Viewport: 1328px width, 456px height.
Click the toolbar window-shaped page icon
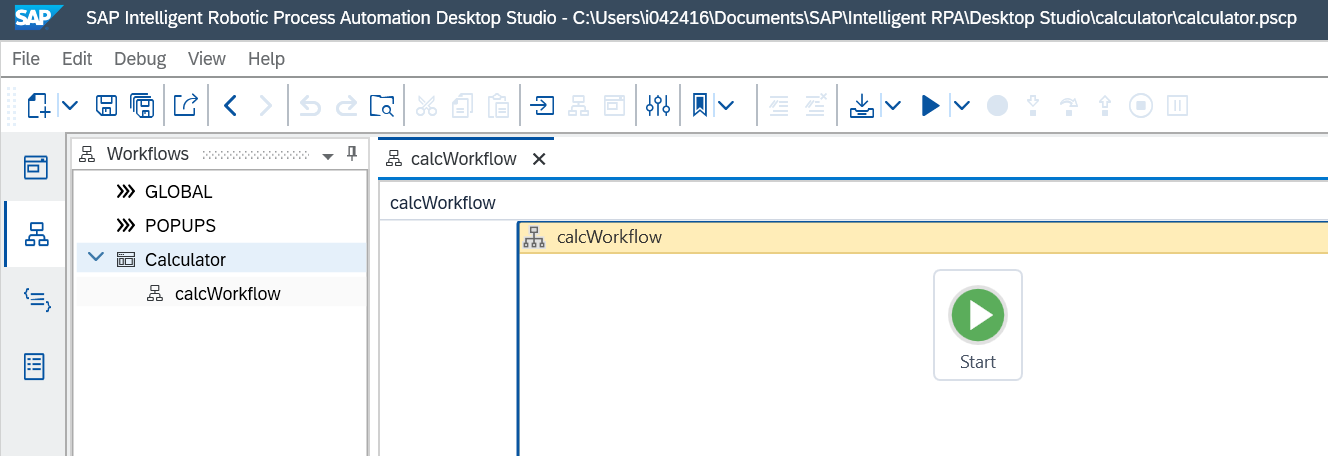click(613, 105)
